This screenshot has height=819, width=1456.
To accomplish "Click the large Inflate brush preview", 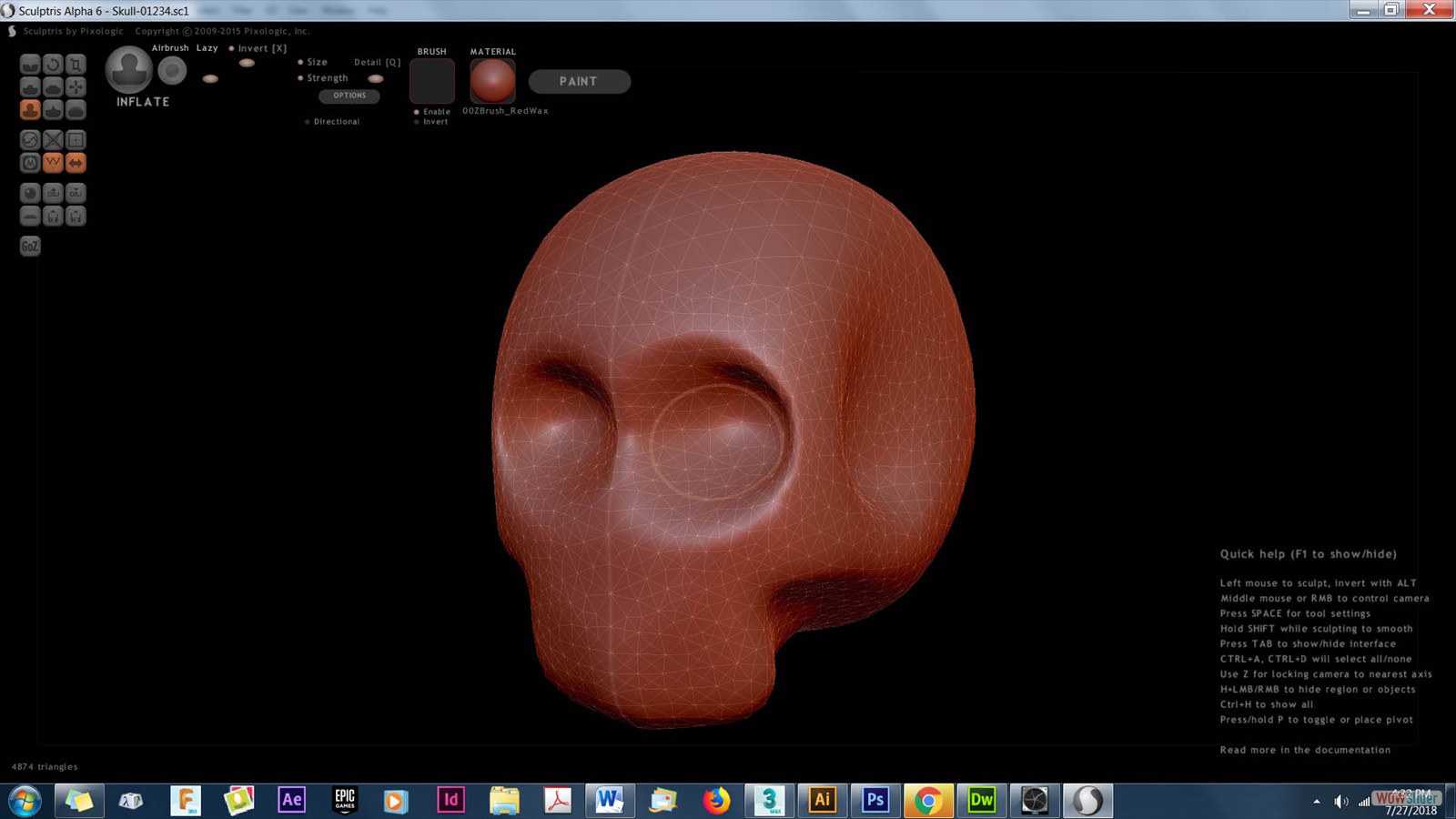I will pyautogui.click(x=128, y=69).
